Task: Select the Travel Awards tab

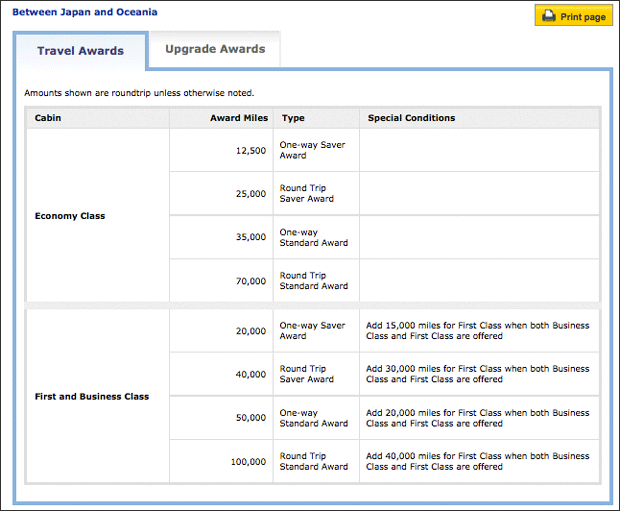Action: tap(81, 51)
